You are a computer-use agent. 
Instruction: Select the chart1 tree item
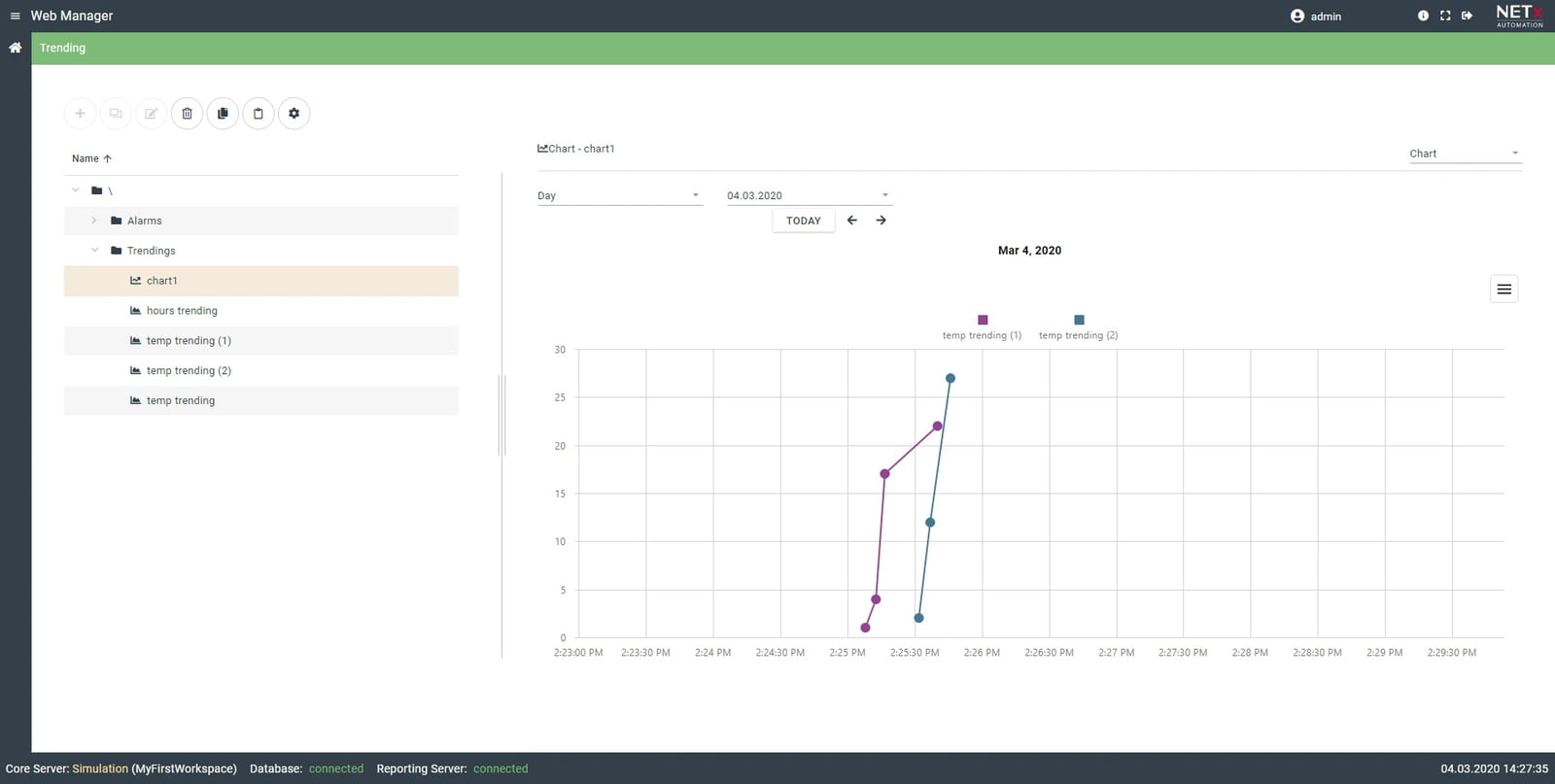[261, 281]
